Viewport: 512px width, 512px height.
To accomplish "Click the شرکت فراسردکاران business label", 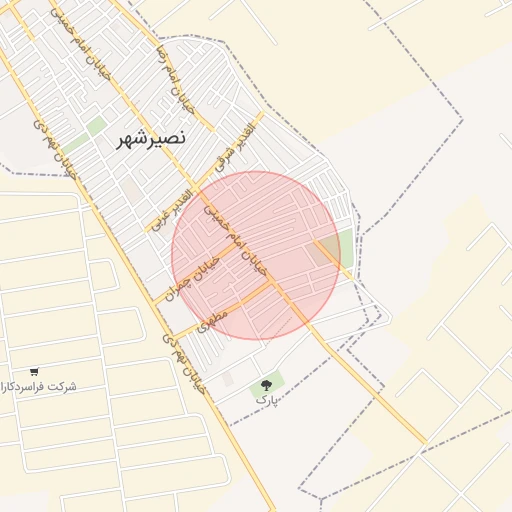I will [38, 387].
